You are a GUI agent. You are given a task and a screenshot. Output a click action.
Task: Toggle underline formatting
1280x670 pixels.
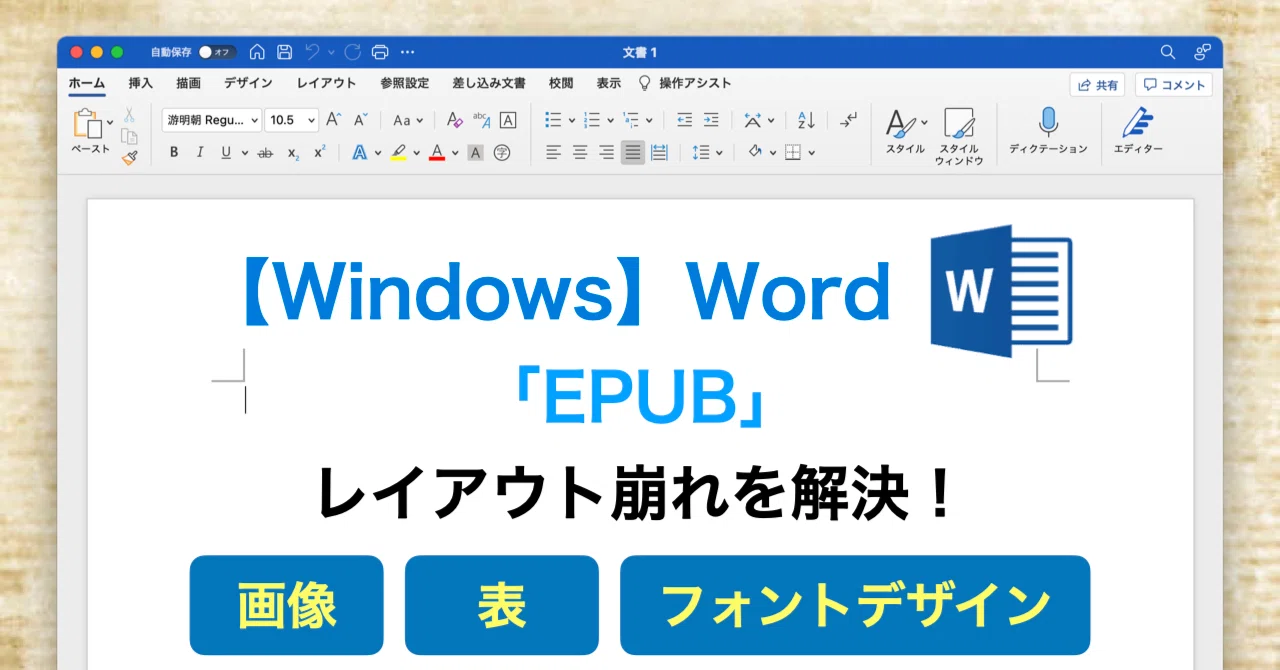pos(226,152)
